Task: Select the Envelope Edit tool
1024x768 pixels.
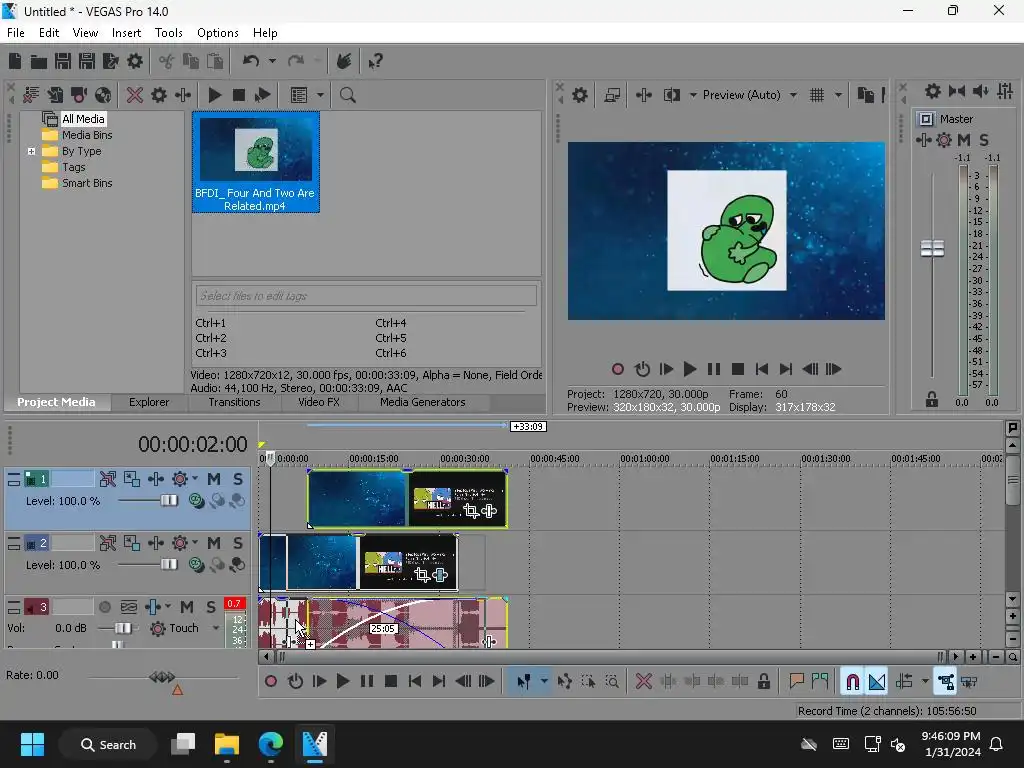Action: click(564, 682)
